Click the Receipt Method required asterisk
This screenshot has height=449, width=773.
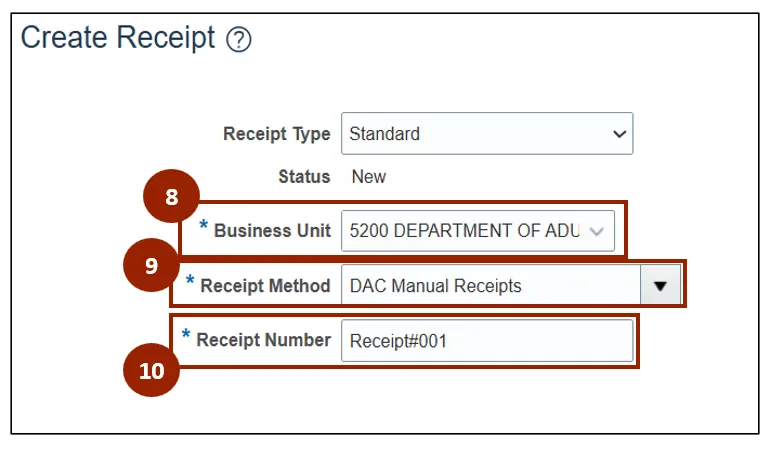coord(190,282)
